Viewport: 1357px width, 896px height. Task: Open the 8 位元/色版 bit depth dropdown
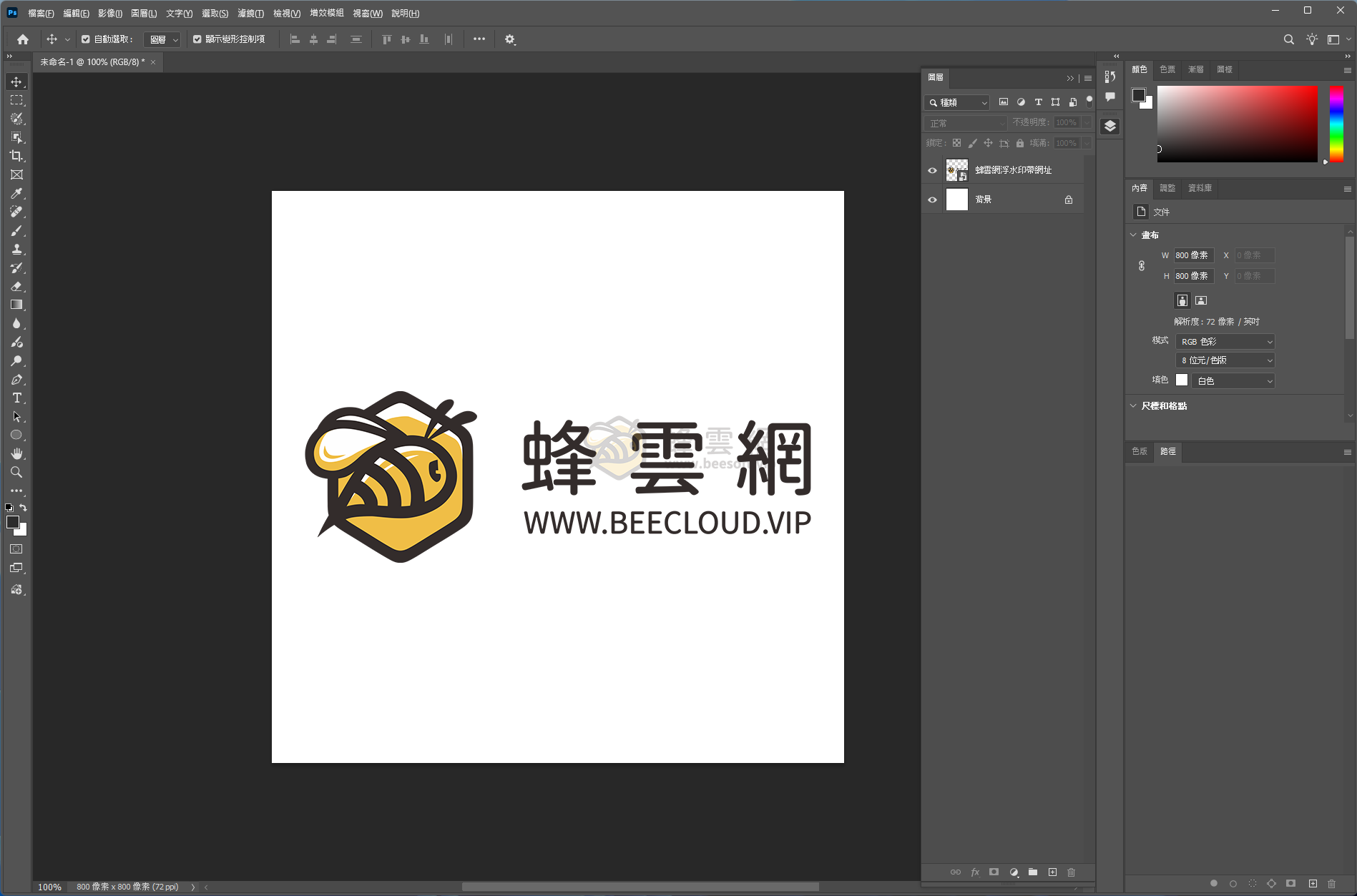(x=1225, y=360)
